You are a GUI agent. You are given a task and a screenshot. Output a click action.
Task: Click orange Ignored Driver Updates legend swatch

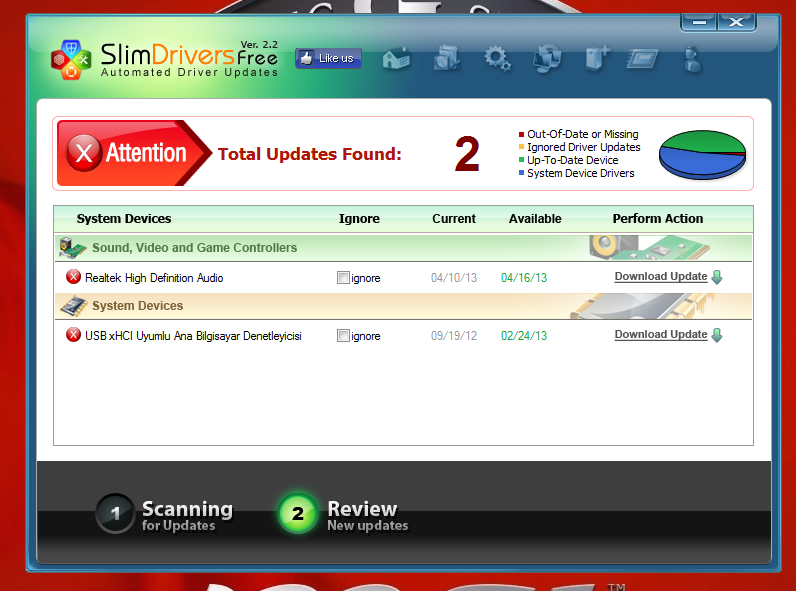pos(521,147)
